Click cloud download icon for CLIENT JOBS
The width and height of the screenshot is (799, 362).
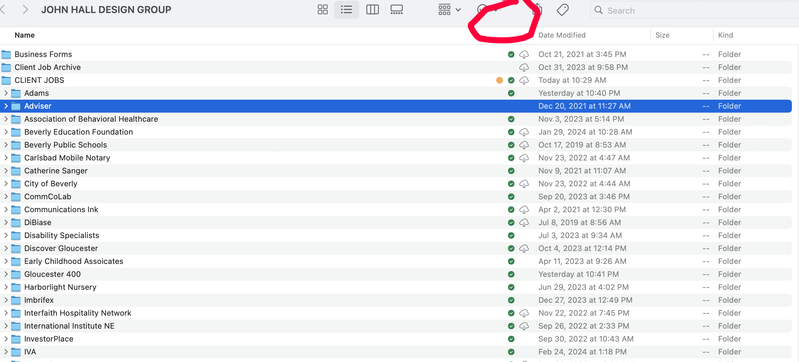point(524,80)
